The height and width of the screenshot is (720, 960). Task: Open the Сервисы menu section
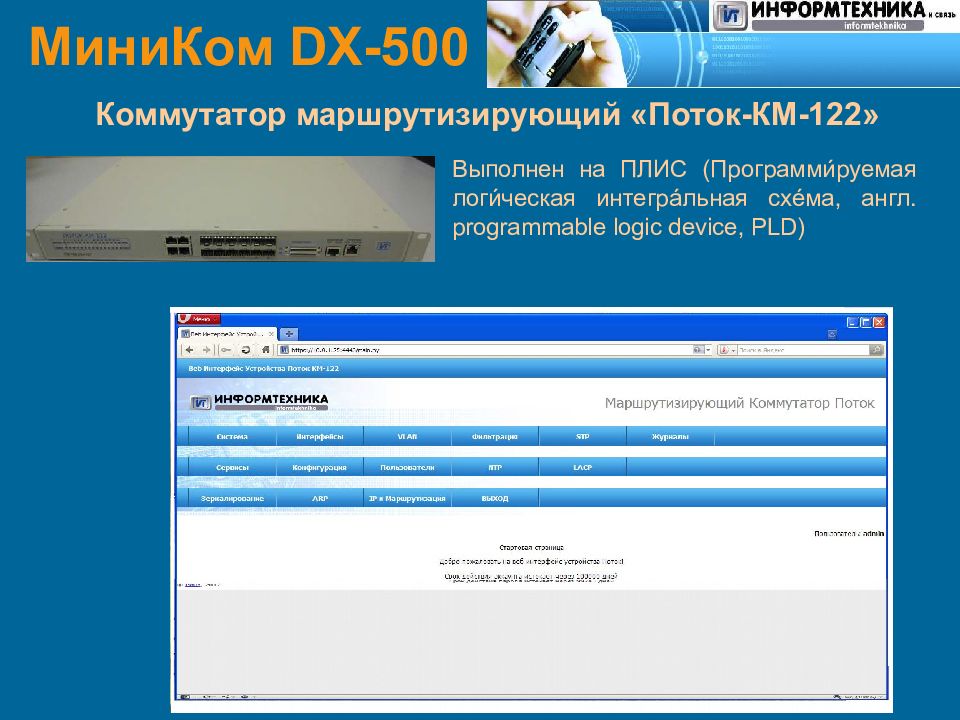pyautogui.click(x=232, y=467)
